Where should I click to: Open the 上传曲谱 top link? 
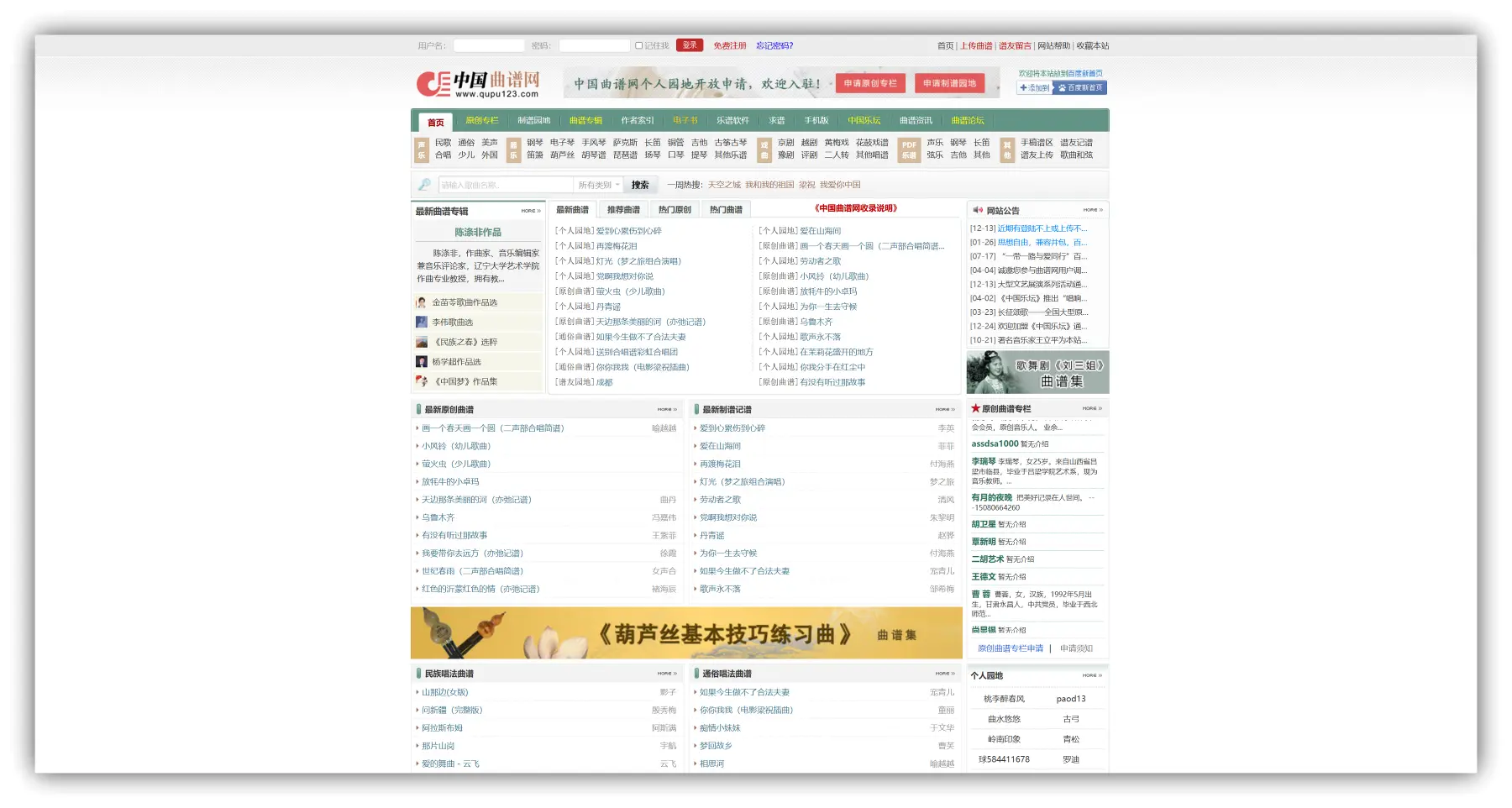(976, 46)
